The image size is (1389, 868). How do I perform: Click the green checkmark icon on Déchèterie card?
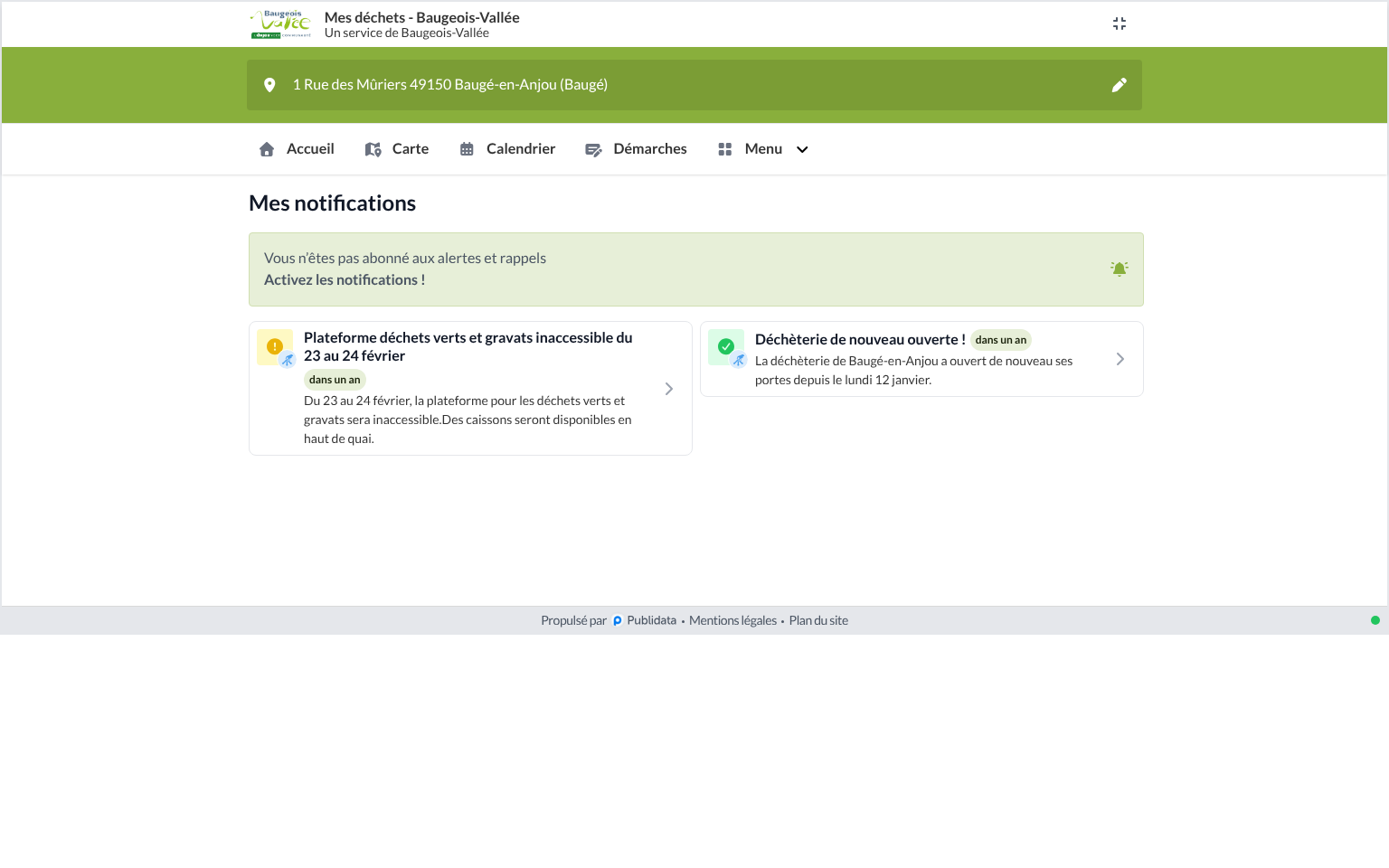click(726, 346)
